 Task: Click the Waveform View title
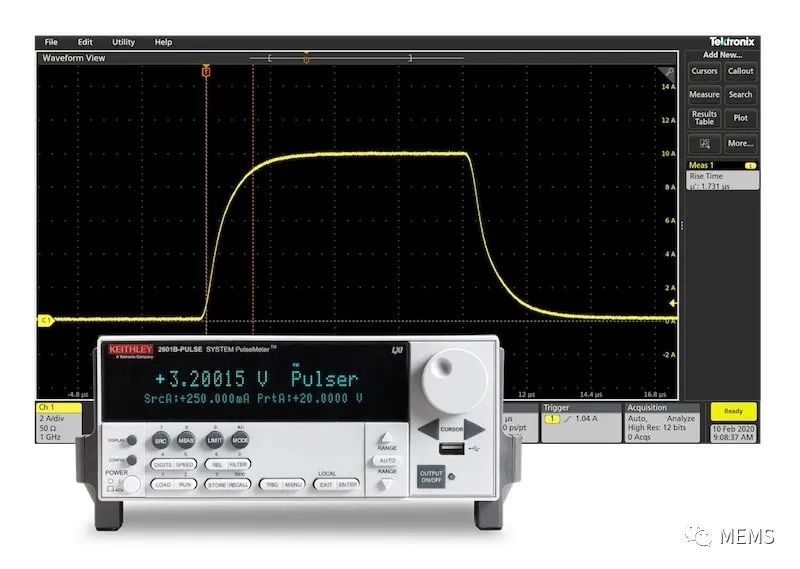[x=74, y=58]
